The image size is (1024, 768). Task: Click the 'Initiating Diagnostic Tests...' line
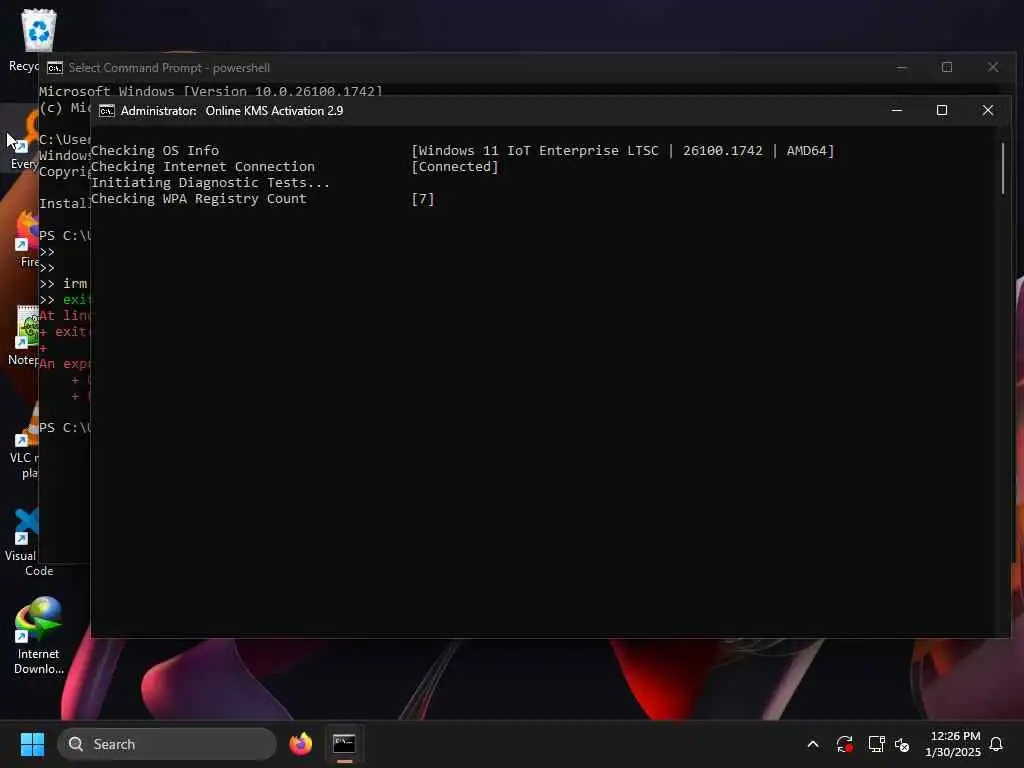[210, 183]
